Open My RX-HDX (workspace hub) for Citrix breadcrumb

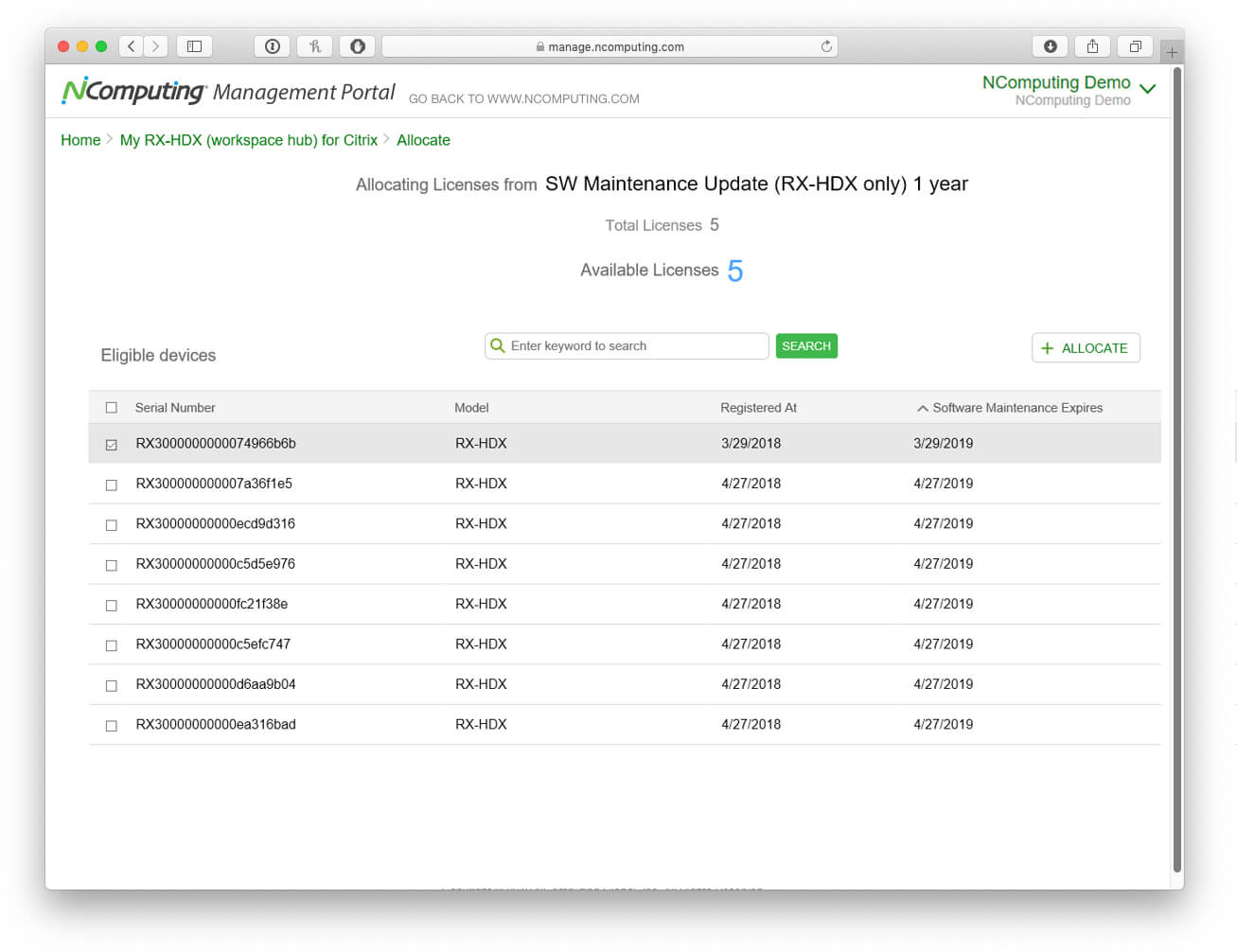(x=249, y=140)
